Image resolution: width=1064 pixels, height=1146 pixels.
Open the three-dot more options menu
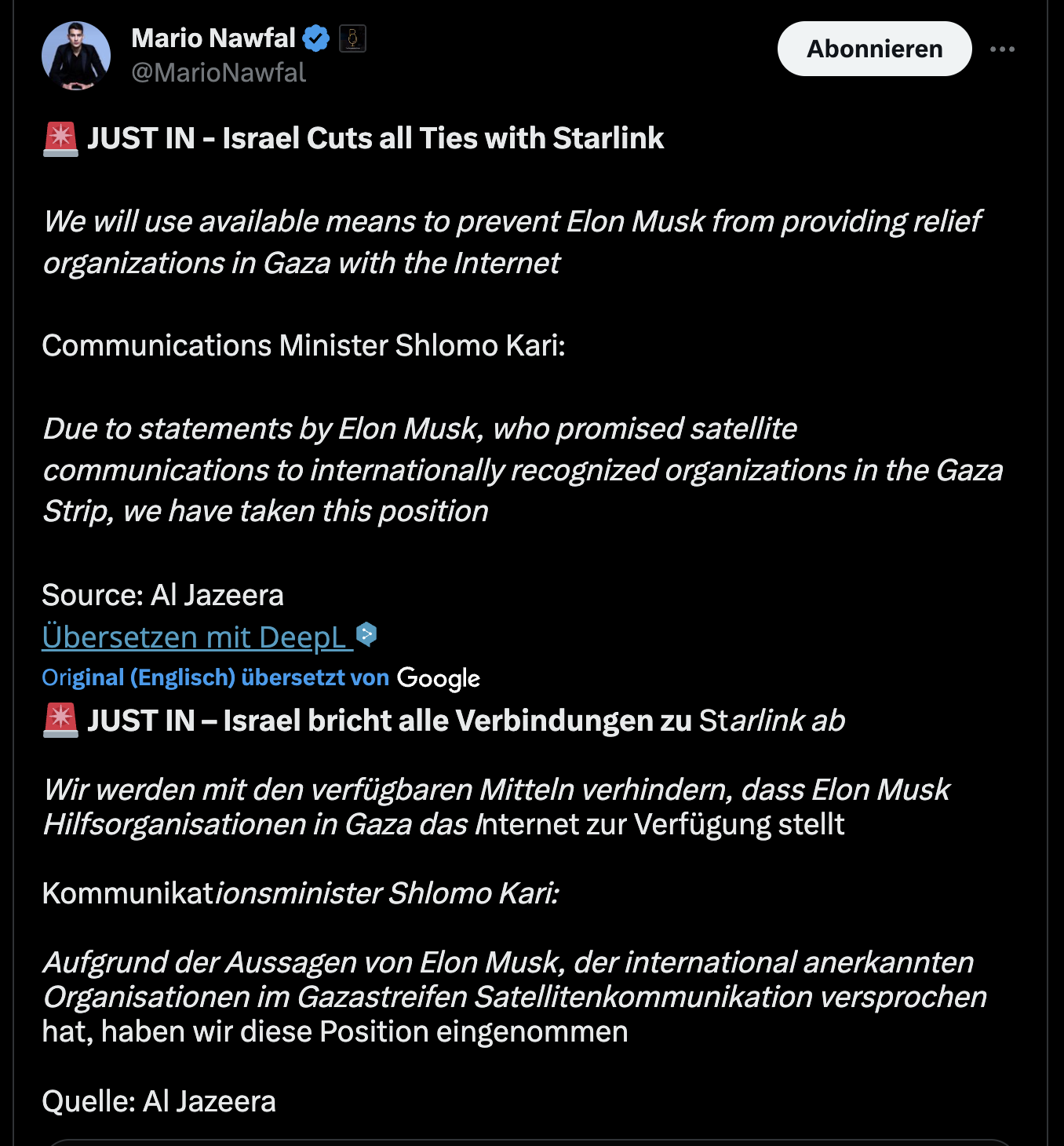[x=1002, y=49]
